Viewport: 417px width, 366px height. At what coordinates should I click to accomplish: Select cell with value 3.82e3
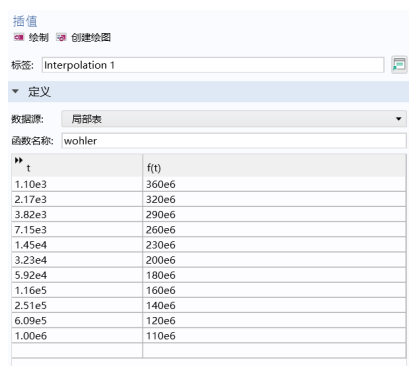(77, 214)
